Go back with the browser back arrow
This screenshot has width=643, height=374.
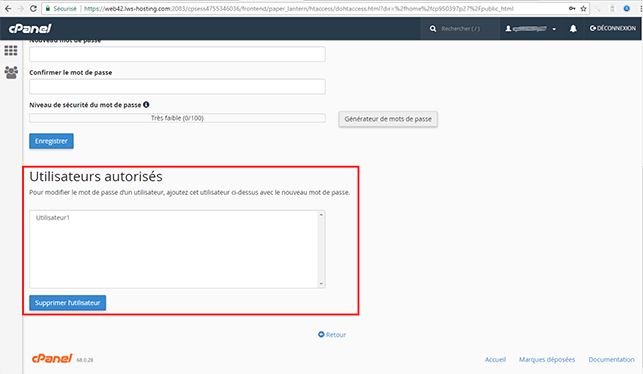[8, 9]
